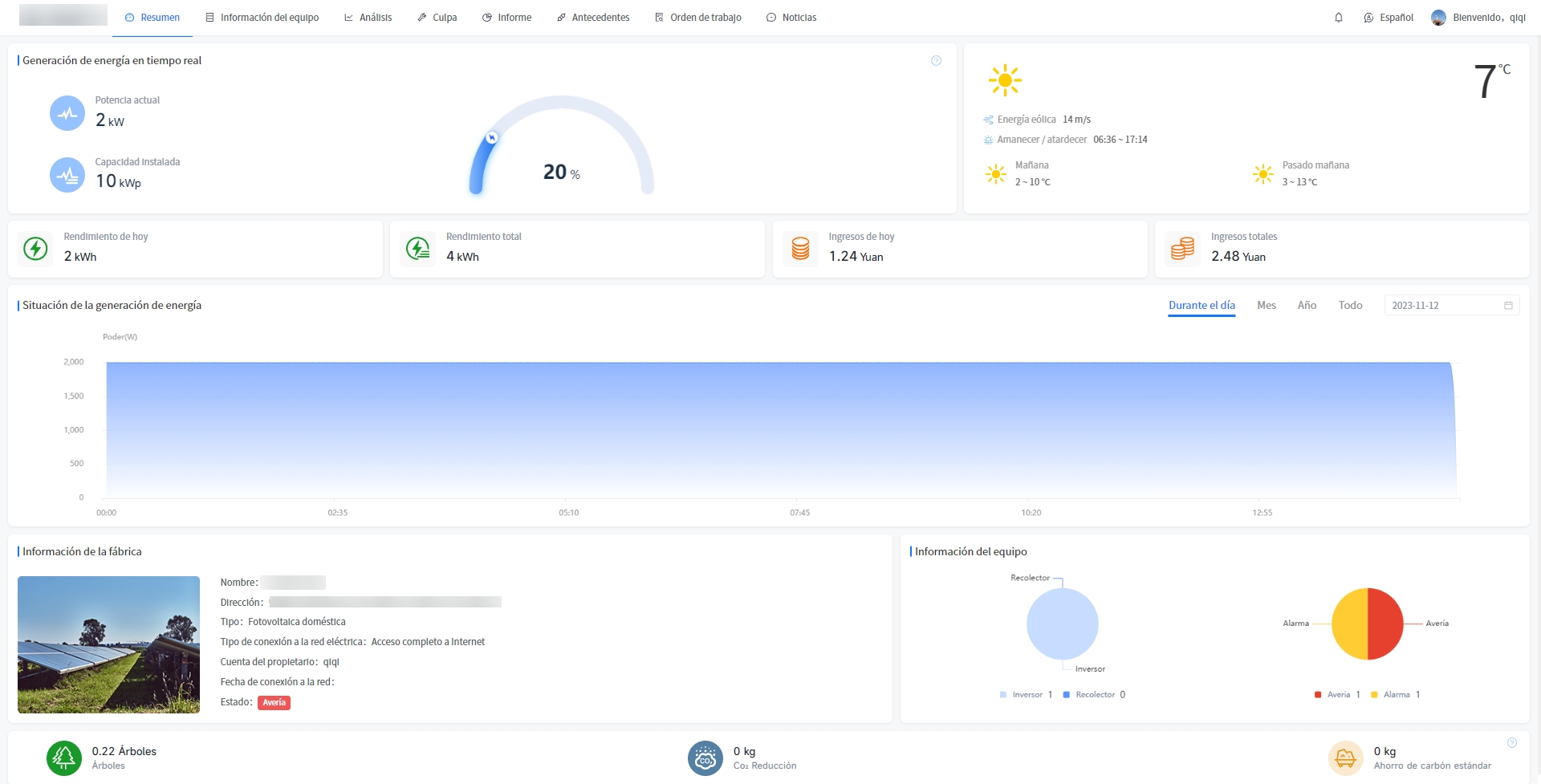
Task: Click the Capacidad instalada icon
Action: point(67,175)
